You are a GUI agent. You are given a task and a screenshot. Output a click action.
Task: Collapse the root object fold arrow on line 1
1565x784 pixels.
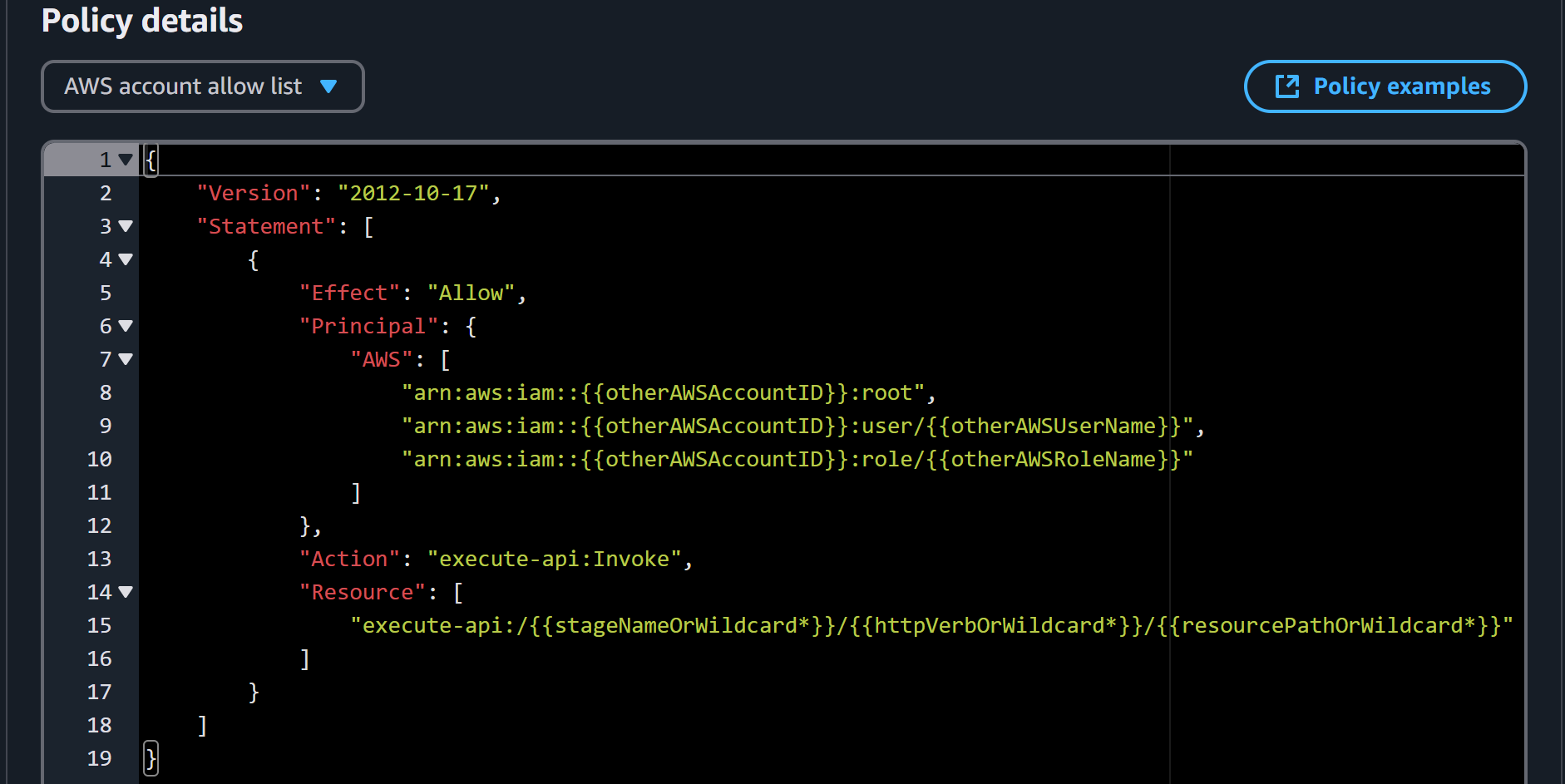(x=126, y=160)
